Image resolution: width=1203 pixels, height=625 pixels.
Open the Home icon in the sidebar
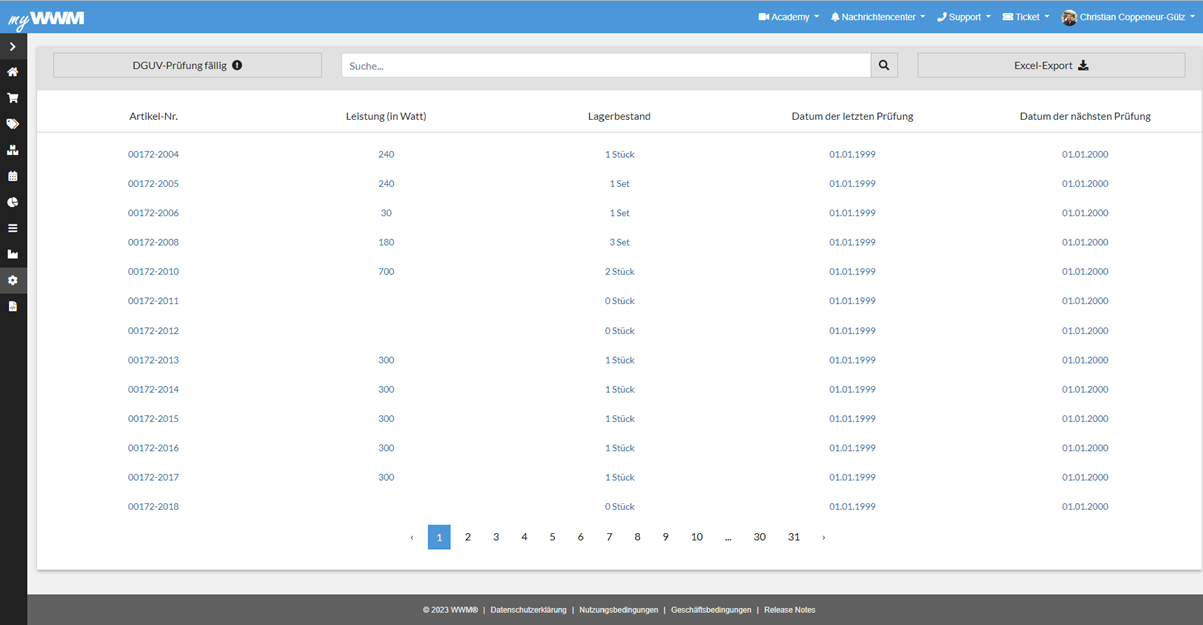coord(13,72)
